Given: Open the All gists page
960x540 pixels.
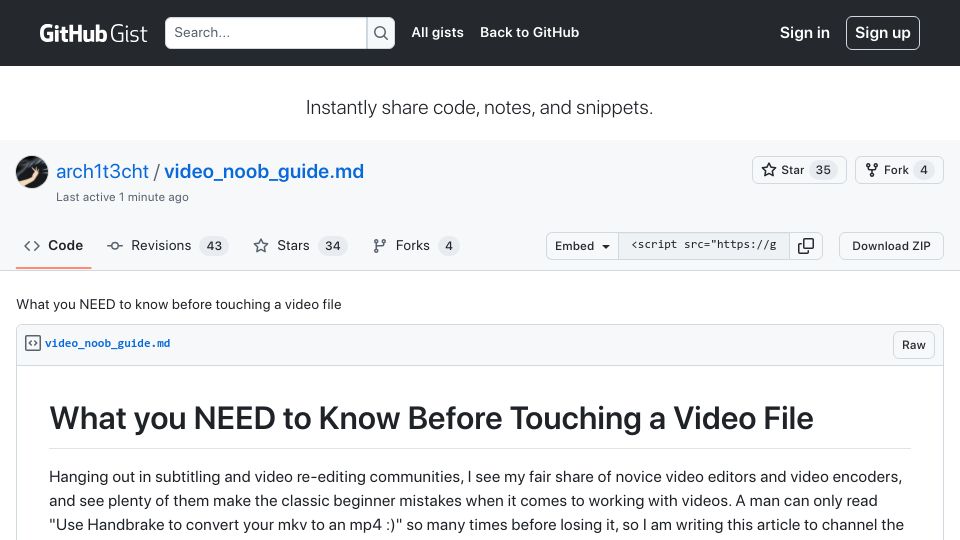Looking at the screenshot, I should click(437, 32).
